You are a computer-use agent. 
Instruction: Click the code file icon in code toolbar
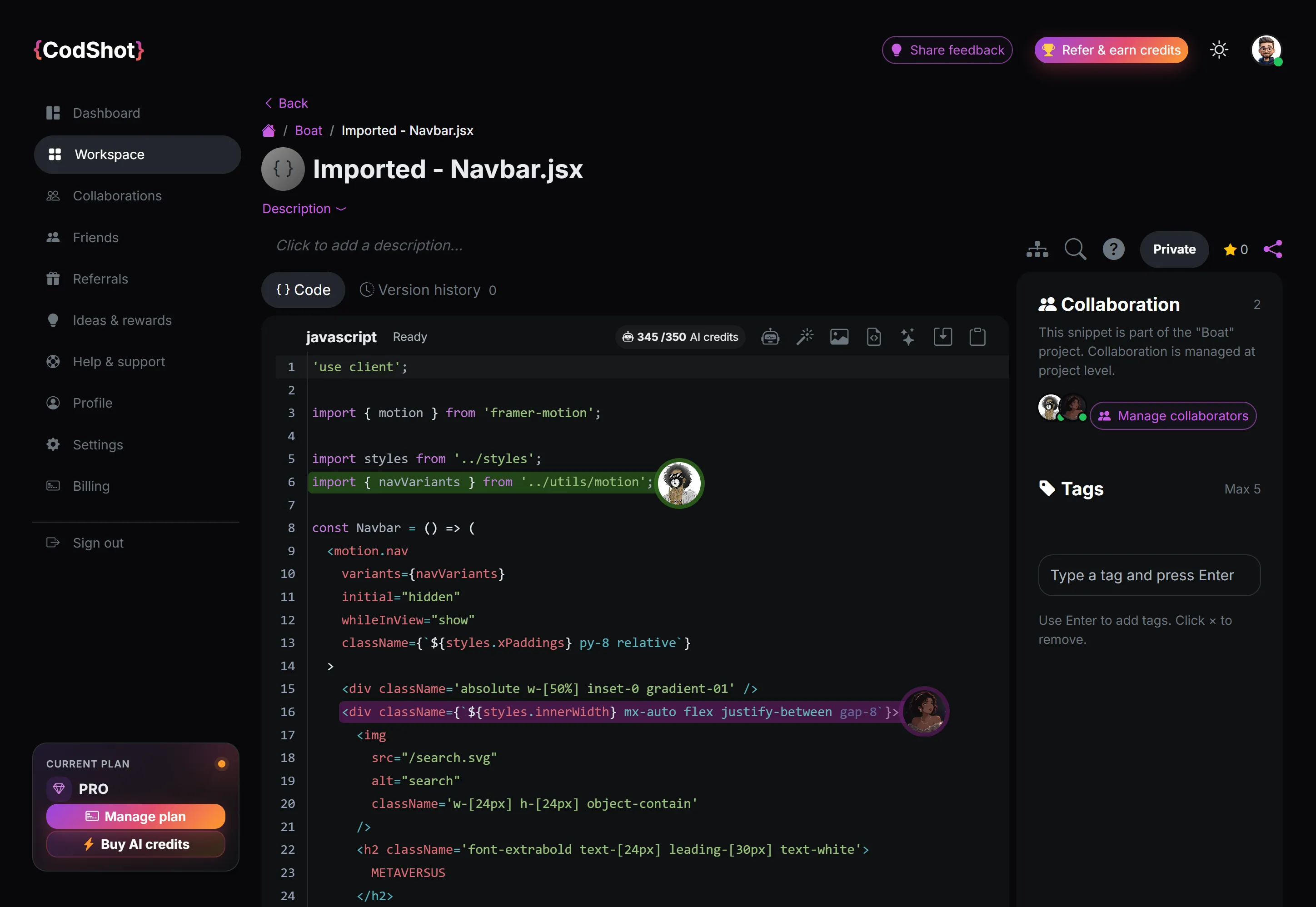(874, 337)
